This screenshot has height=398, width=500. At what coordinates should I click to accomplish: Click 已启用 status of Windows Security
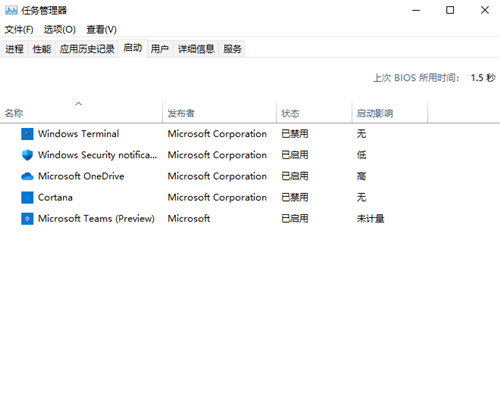pyautogui.click(x=295, y=155)
